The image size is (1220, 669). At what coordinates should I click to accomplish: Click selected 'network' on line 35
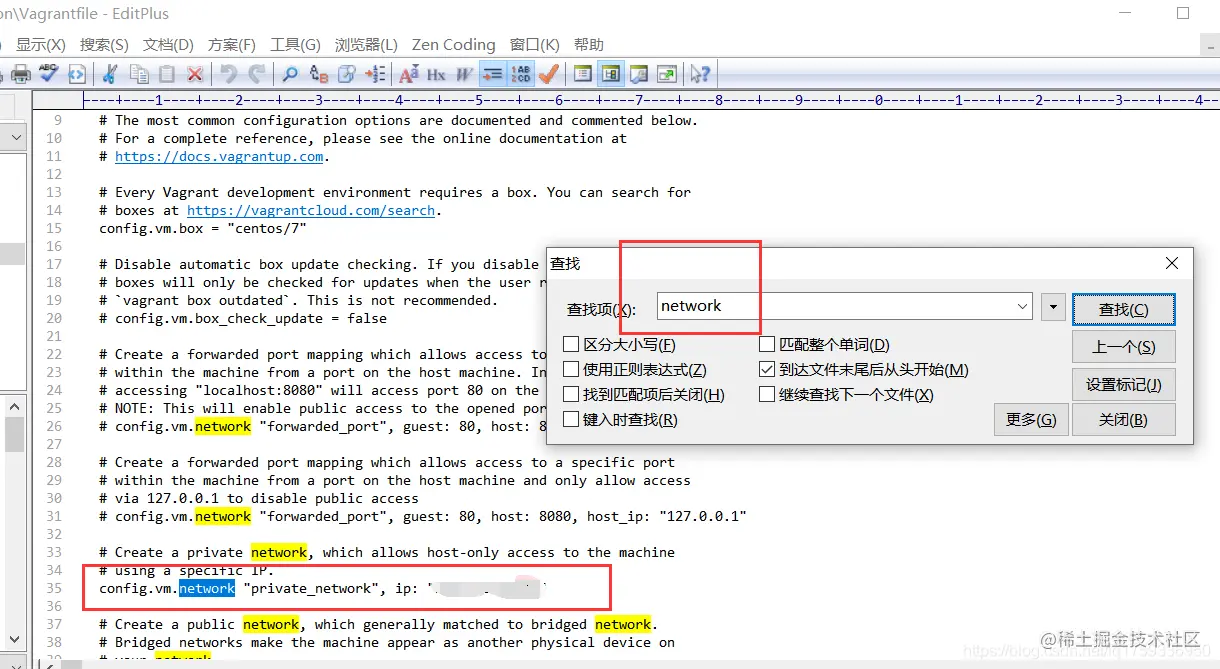click(x=207, y=588)
